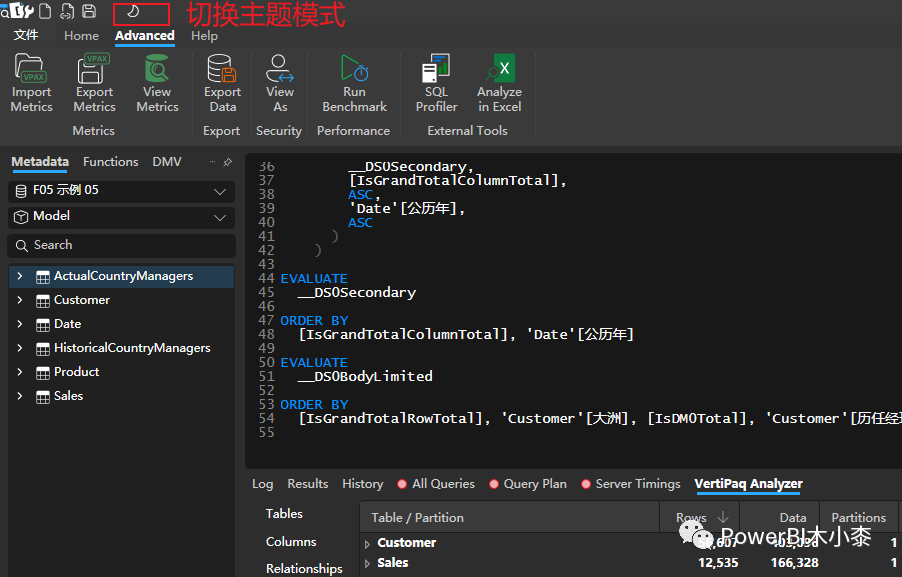Expand Customer row in VertiPaq Analyzer

(x=367, y=544)
